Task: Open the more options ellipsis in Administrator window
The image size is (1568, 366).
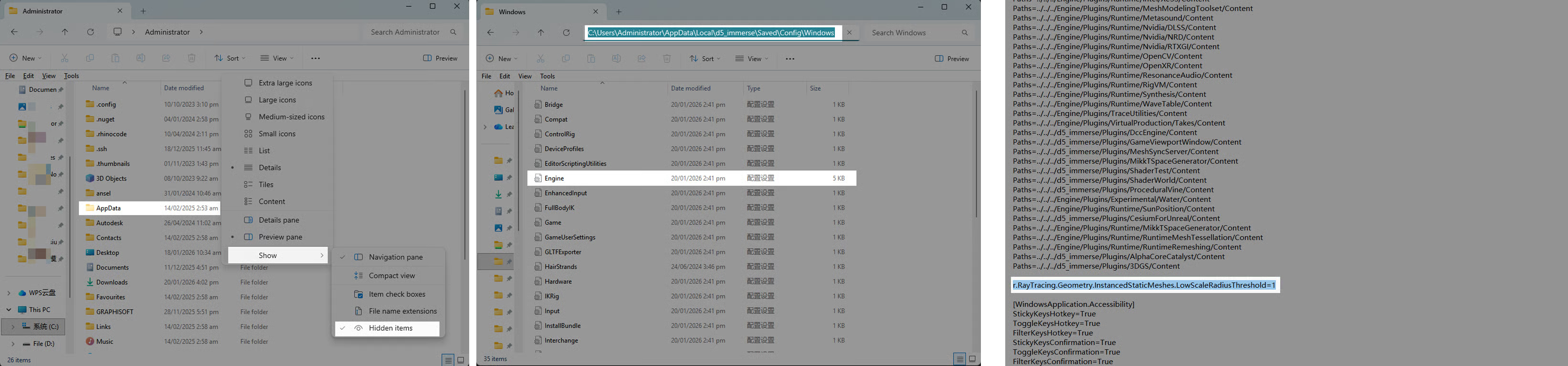Action: 316,59
